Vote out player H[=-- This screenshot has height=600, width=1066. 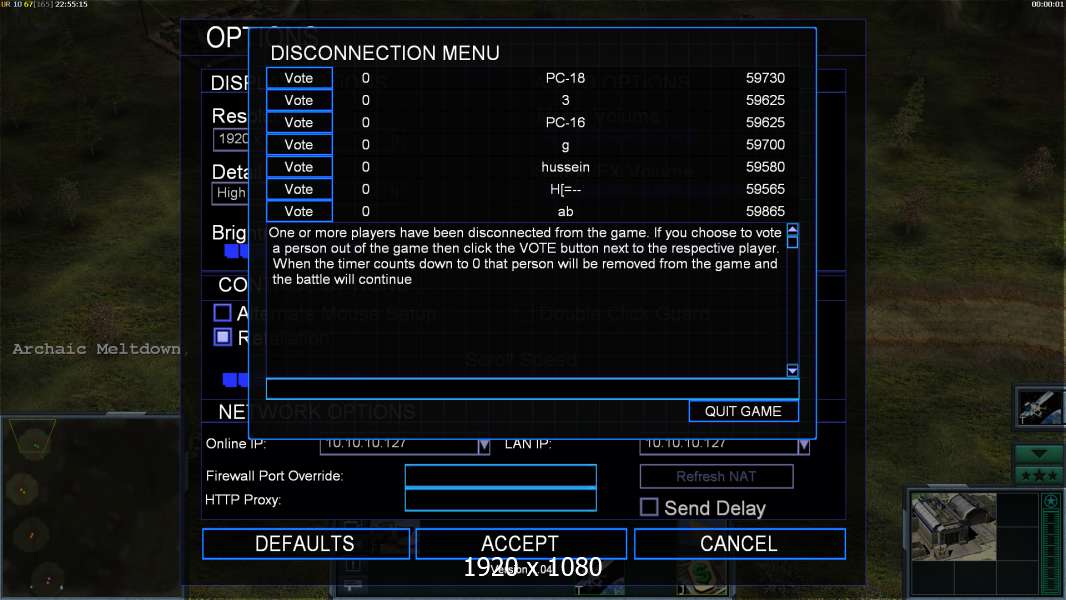click(299, 190)
